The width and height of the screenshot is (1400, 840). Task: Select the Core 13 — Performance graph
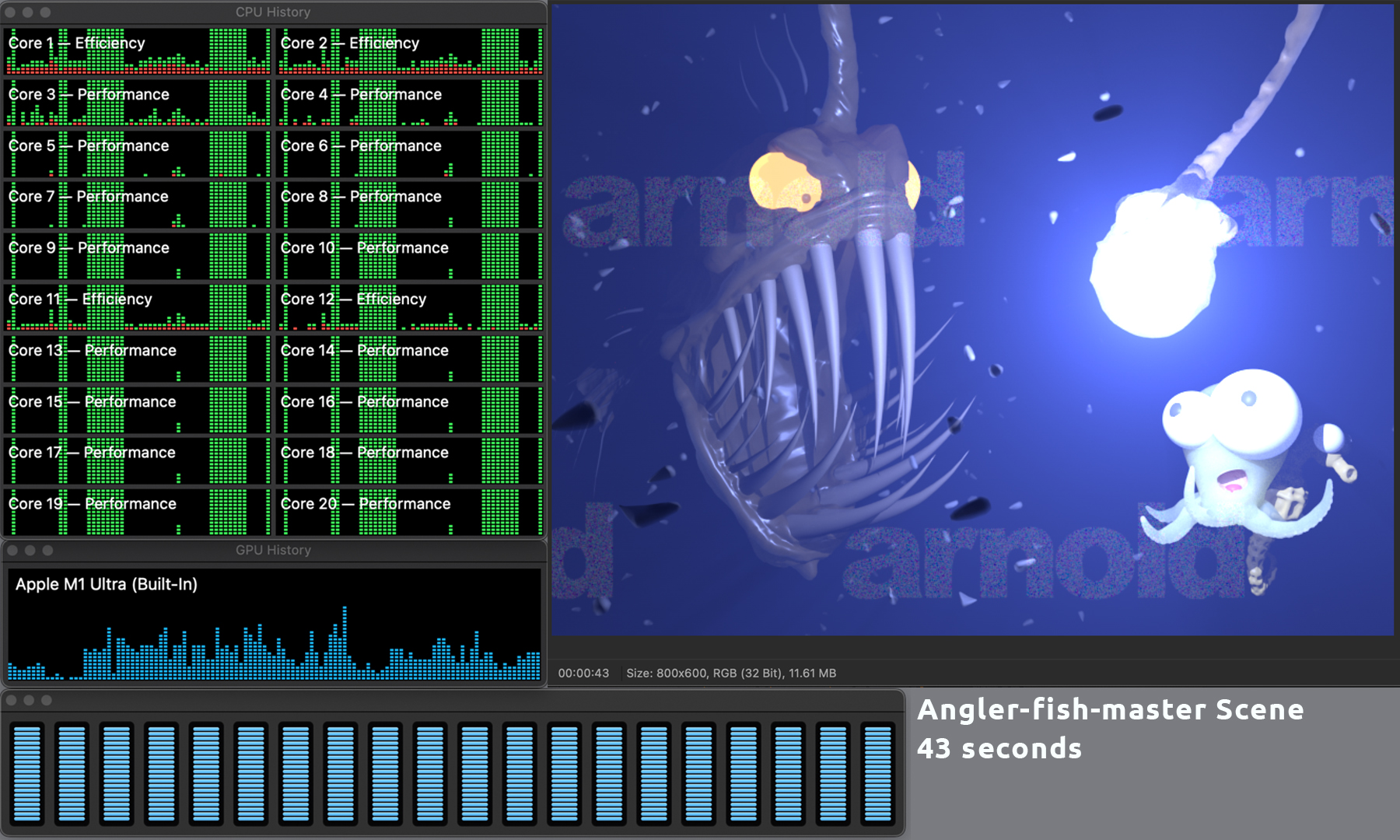[x=138, y=359]
